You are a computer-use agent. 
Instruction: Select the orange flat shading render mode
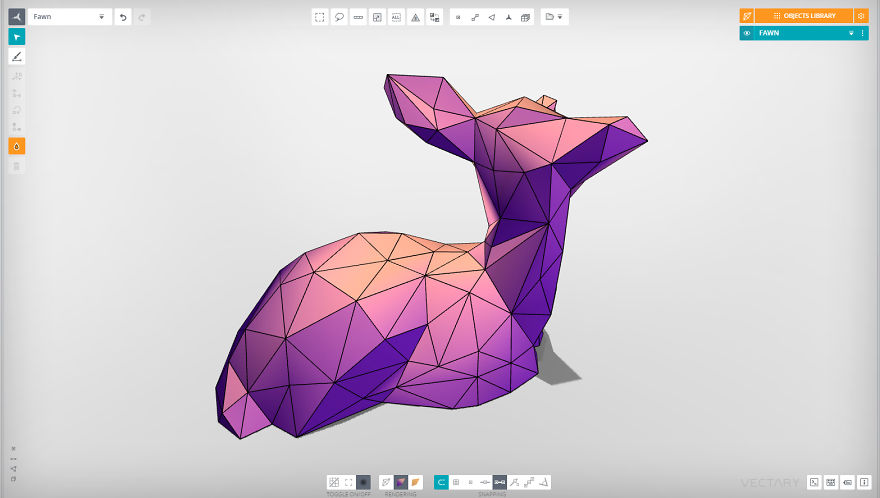tap(416, 482)
